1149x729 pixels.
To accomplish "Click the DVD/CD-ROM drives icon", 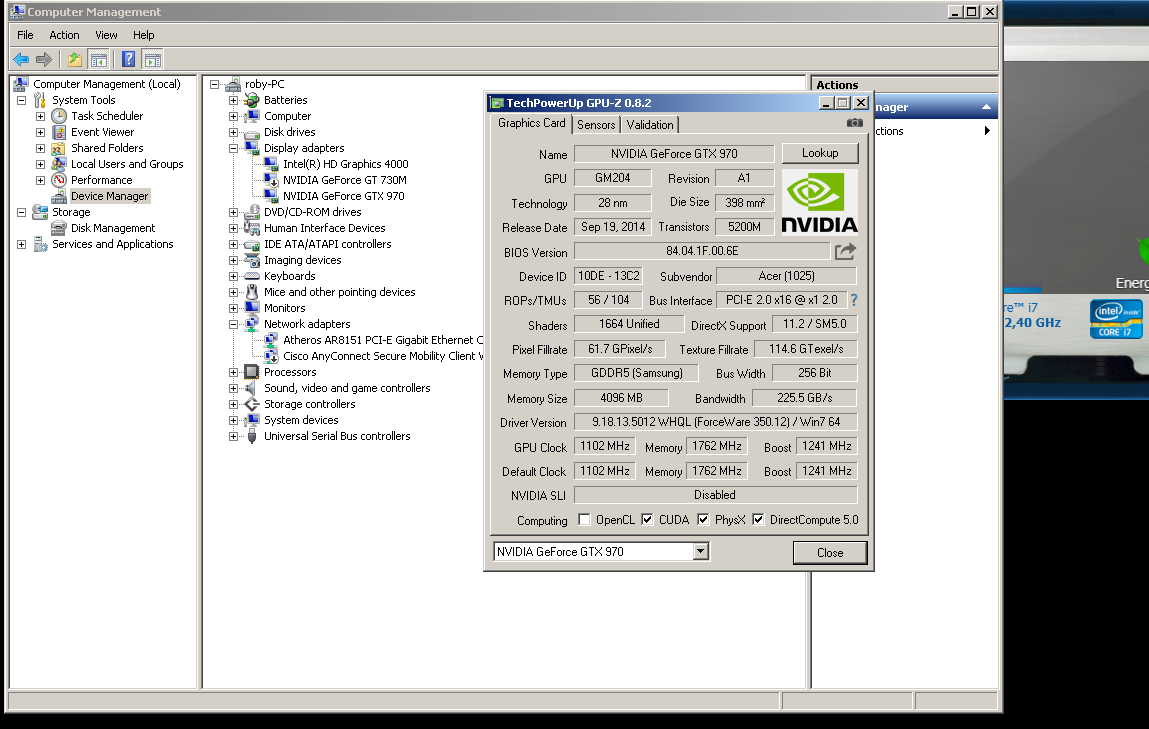I will click(x=252, y=212).
